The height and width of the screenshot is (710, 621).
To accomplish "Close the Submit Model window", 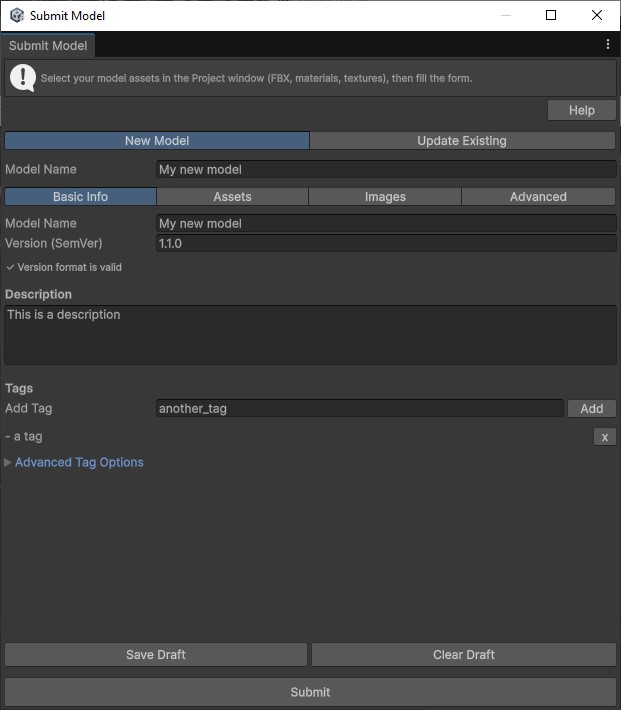I will pyautogui.click(x=597, y=15).
